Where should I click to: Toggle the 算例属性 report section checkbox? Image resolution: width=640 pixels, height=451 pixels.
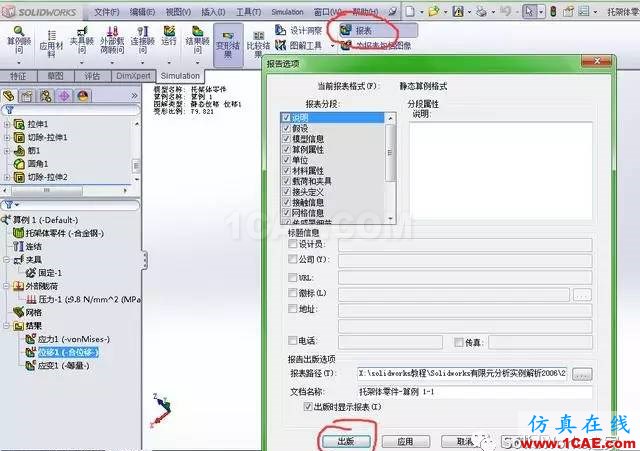[286, 149]
